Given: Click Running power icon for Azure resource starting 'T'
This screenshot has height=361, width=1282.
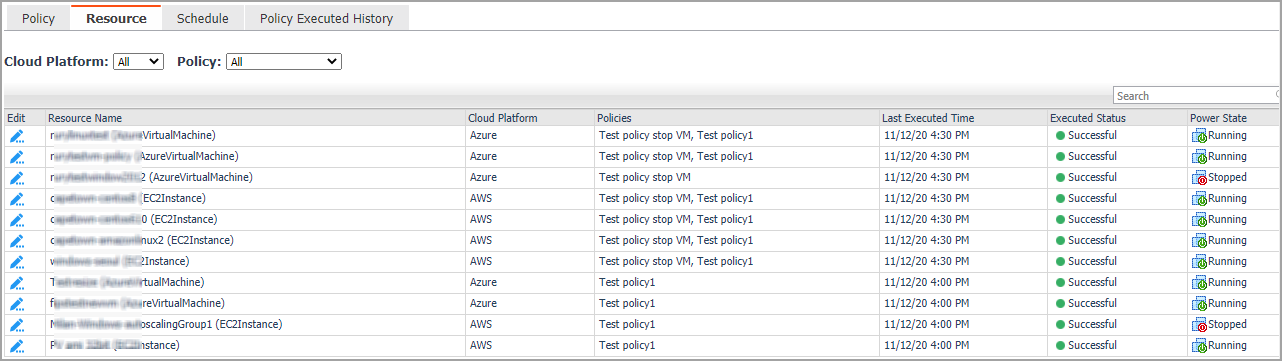Looking at the screenshot, I should [x=1199, y=283].
